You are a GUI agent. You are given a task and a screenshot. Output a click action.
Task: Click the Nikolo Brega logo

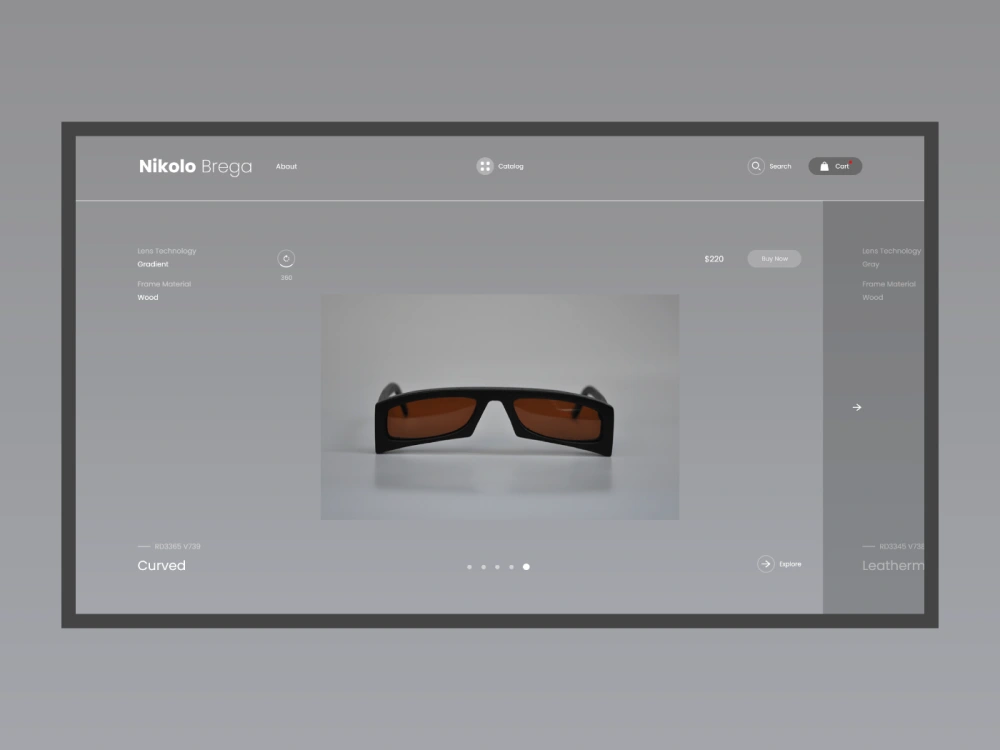(x=195, y=166)
